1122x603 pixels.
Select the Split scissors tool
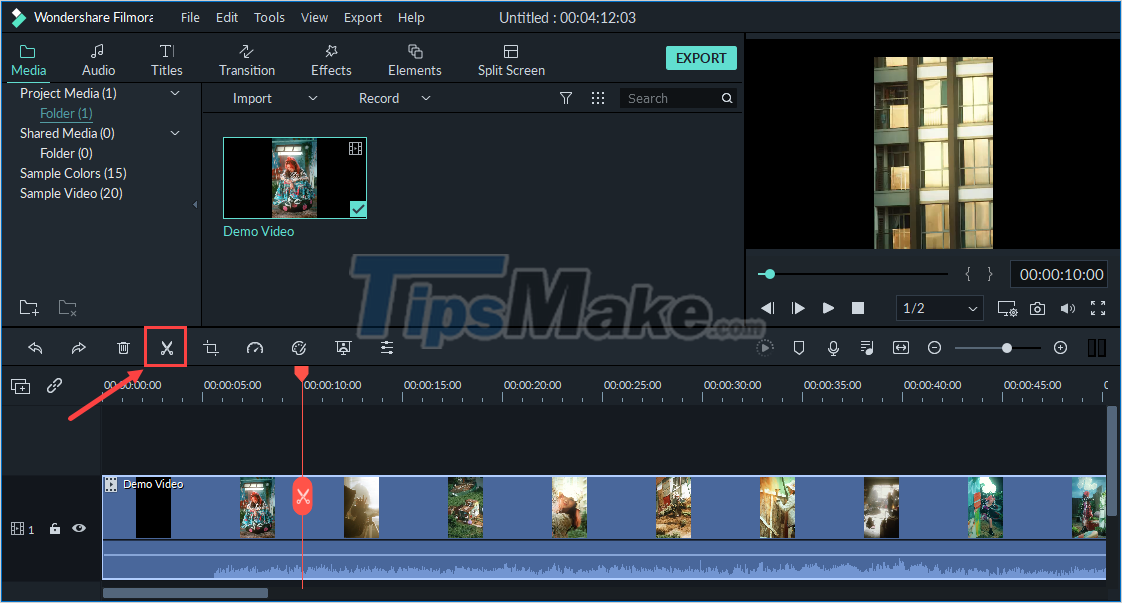pos(165,347)
